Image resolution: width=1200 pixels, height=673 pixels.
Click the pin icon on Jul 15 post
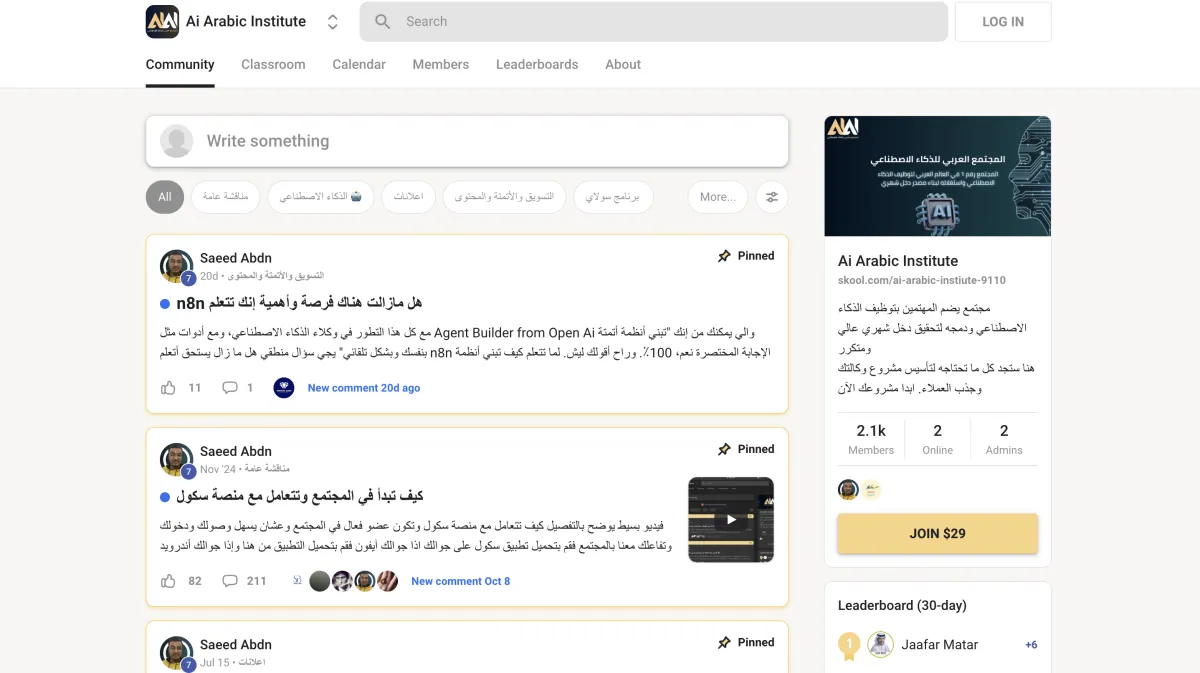(724, 642)
